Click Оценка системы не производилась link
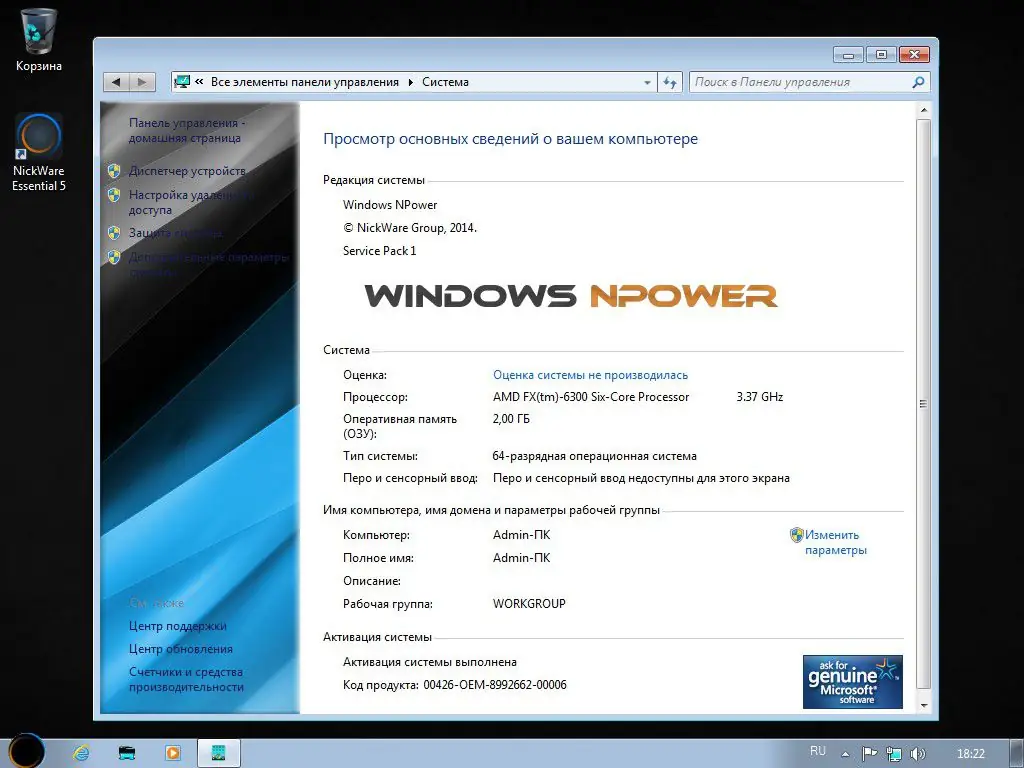The width and height of the screenshot is (1024, 768). [x=590, y=375]
